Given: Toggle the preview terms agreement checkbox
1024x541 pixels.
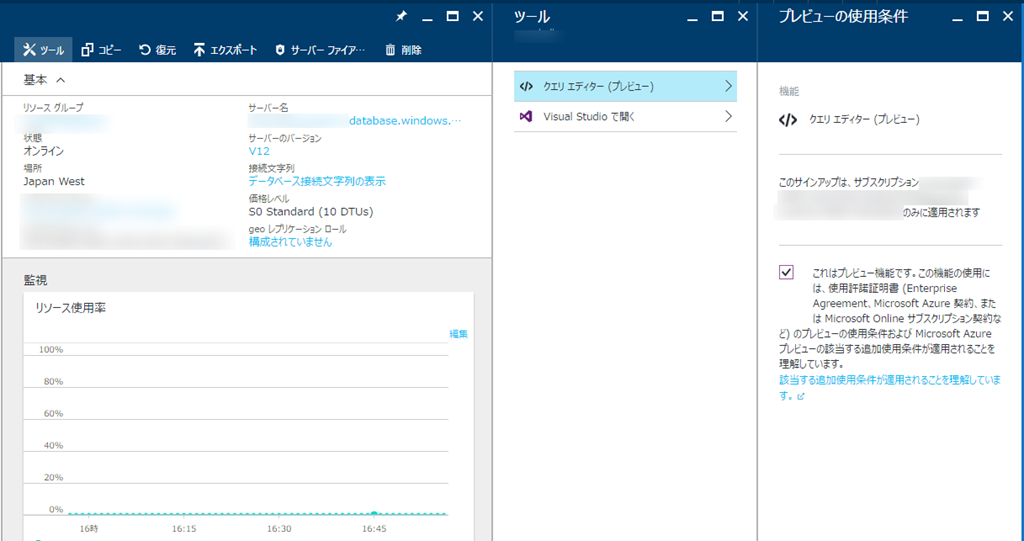Looking at the screenshot, I should click(x=787, y=272).
